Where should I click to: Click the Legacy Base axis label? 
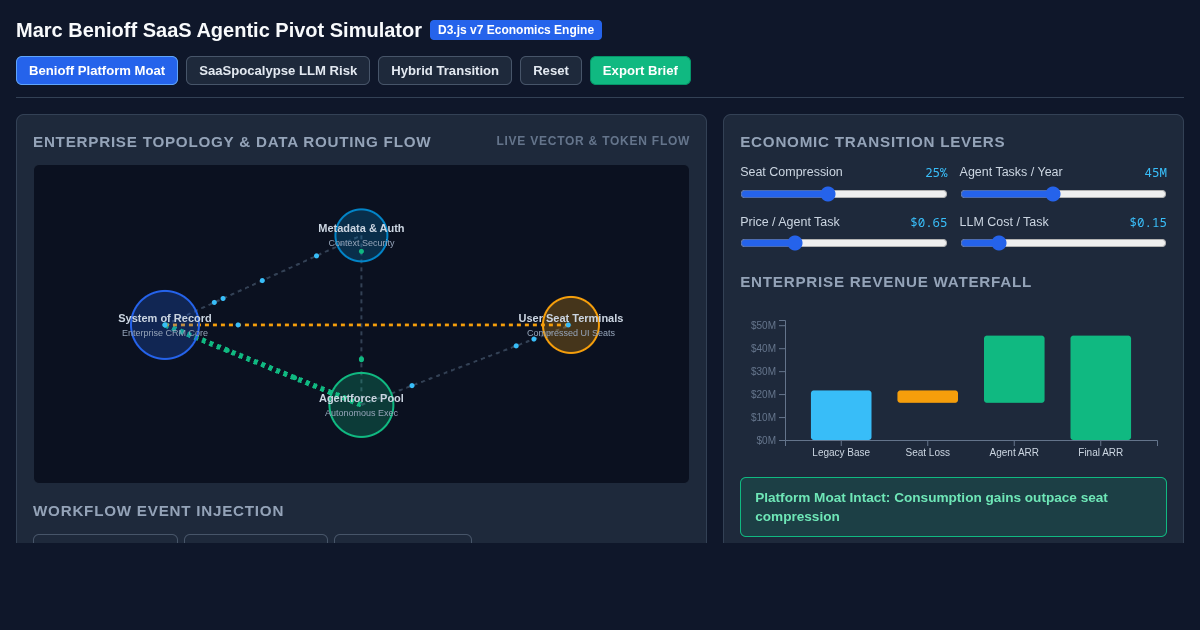pos(841,453)
